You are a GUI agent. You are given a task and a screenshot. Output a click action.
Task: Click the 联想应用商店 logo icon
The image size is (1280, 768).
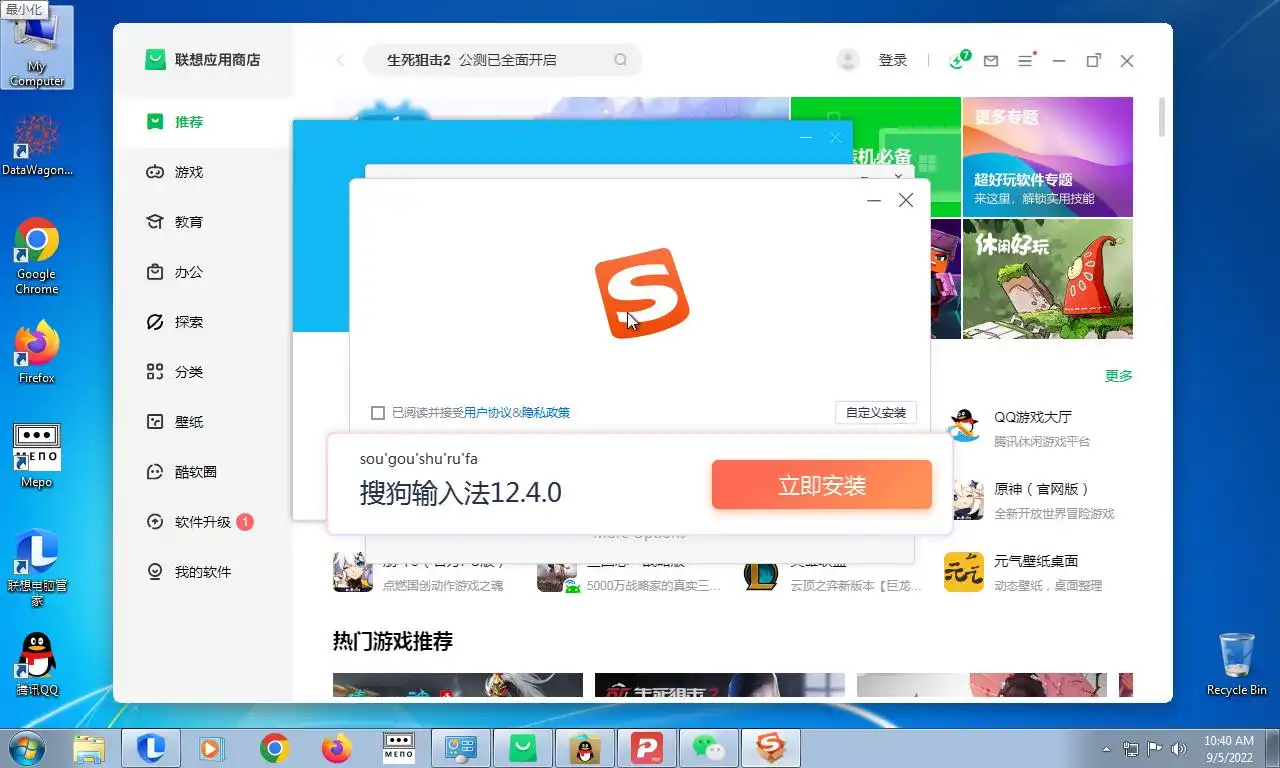pos(155,60)
